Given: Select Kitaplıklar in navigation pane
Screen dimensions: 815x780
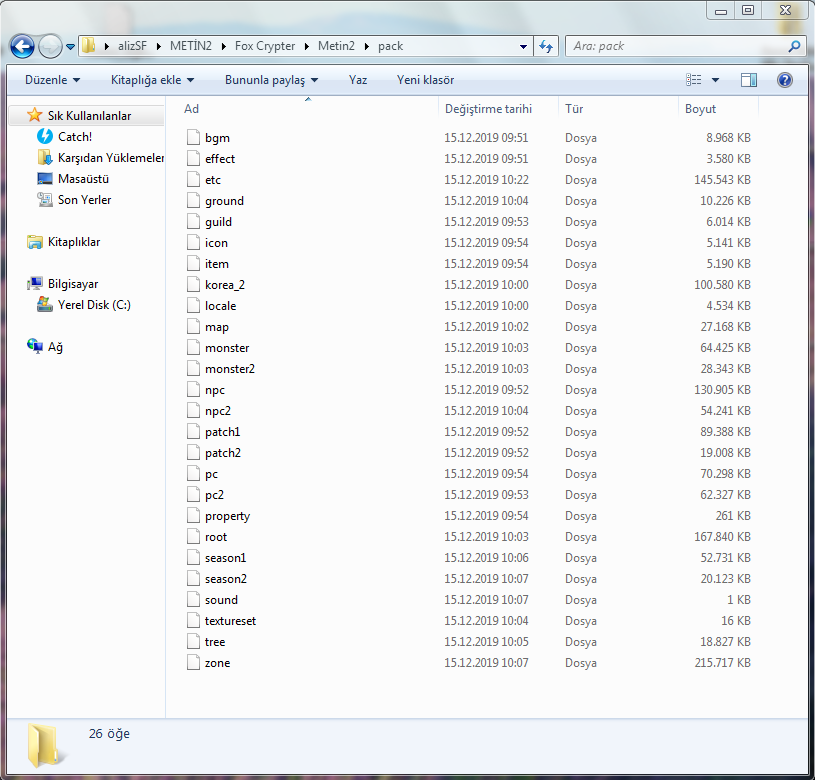Looking at the screenshot, I should pos(74,242).
